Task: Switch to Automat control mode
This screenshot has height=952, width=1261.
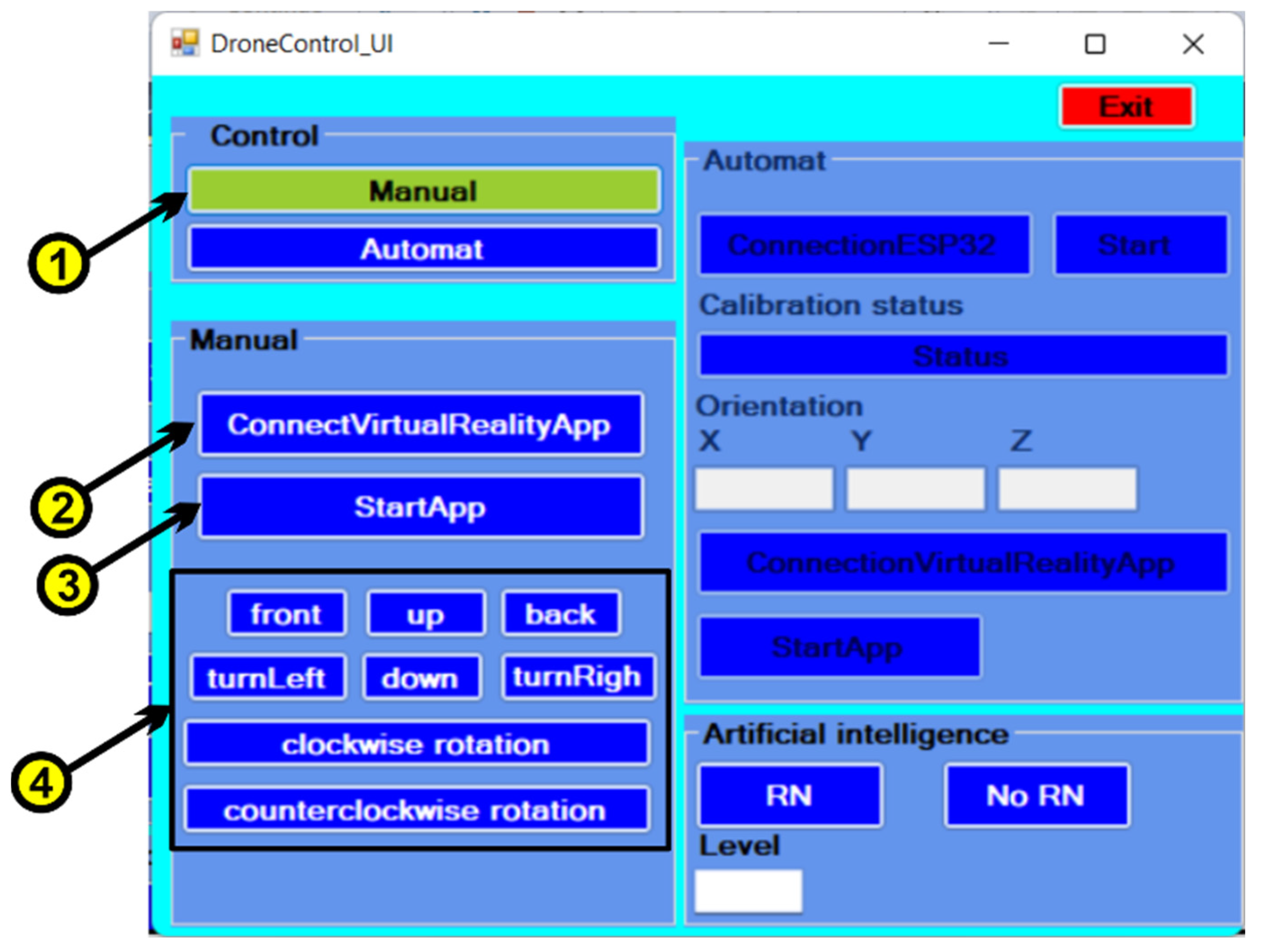Action: coord(424,249)
